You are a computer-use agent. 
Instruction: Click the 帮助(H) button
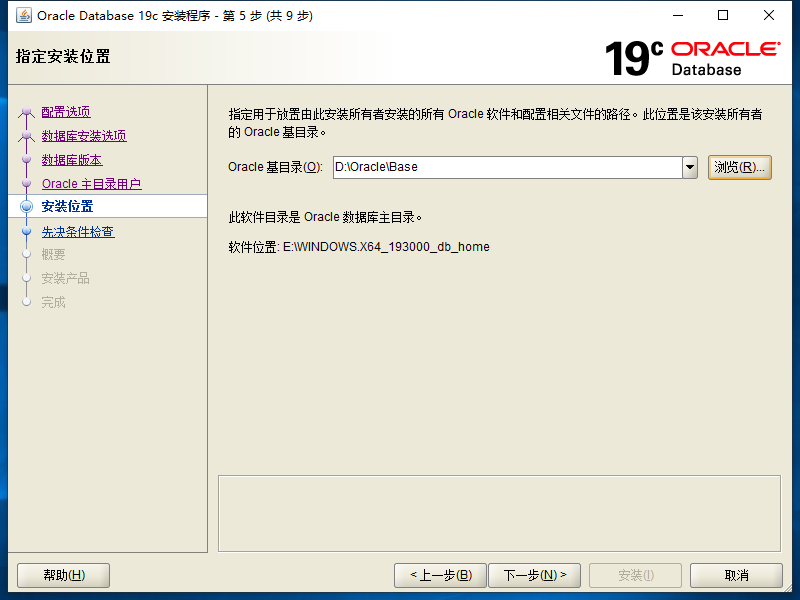pos(64,576)
